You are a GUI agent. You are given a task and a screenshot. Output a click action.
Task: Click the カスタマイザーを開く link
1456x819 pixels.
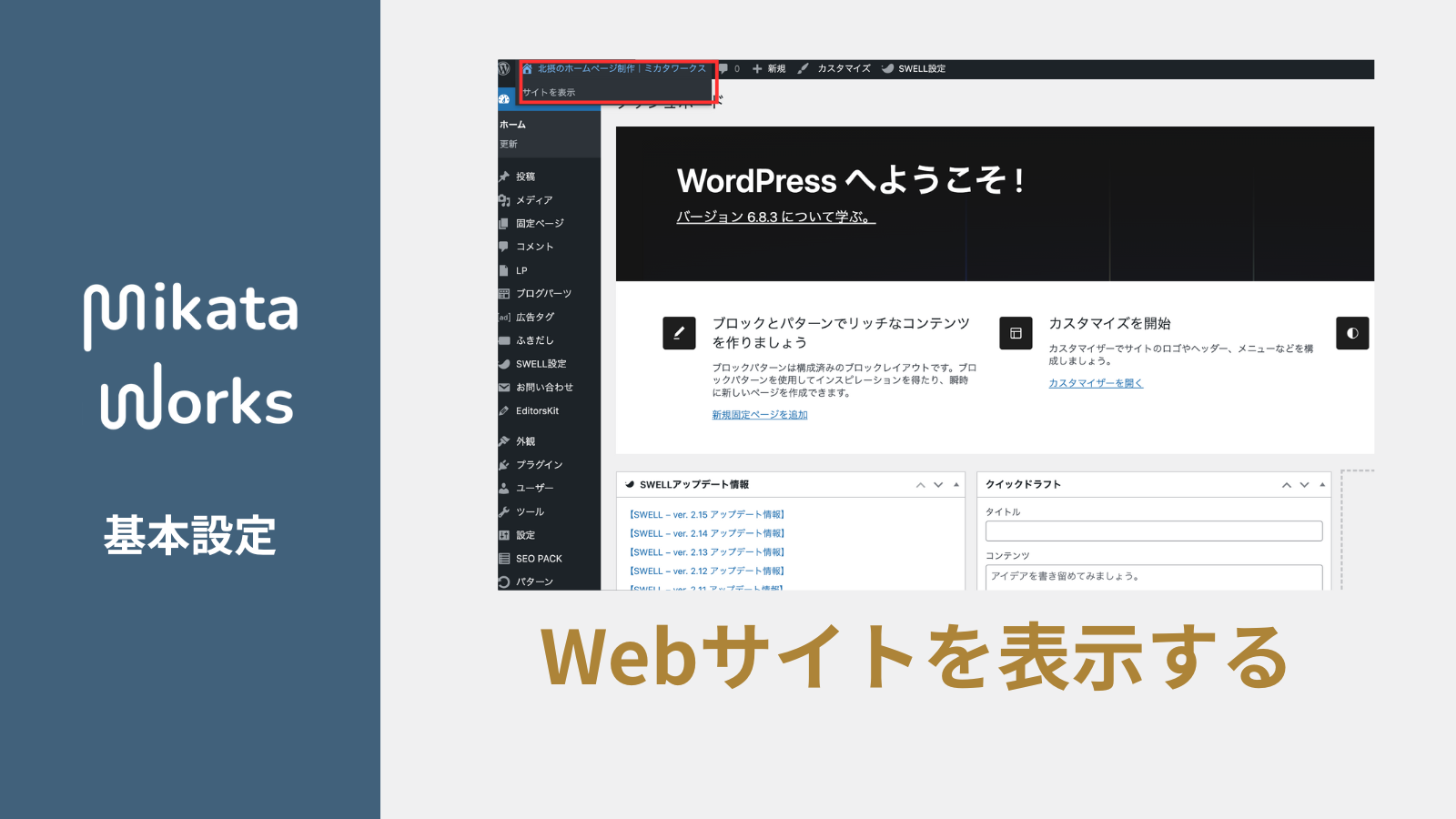[1096, 383]
